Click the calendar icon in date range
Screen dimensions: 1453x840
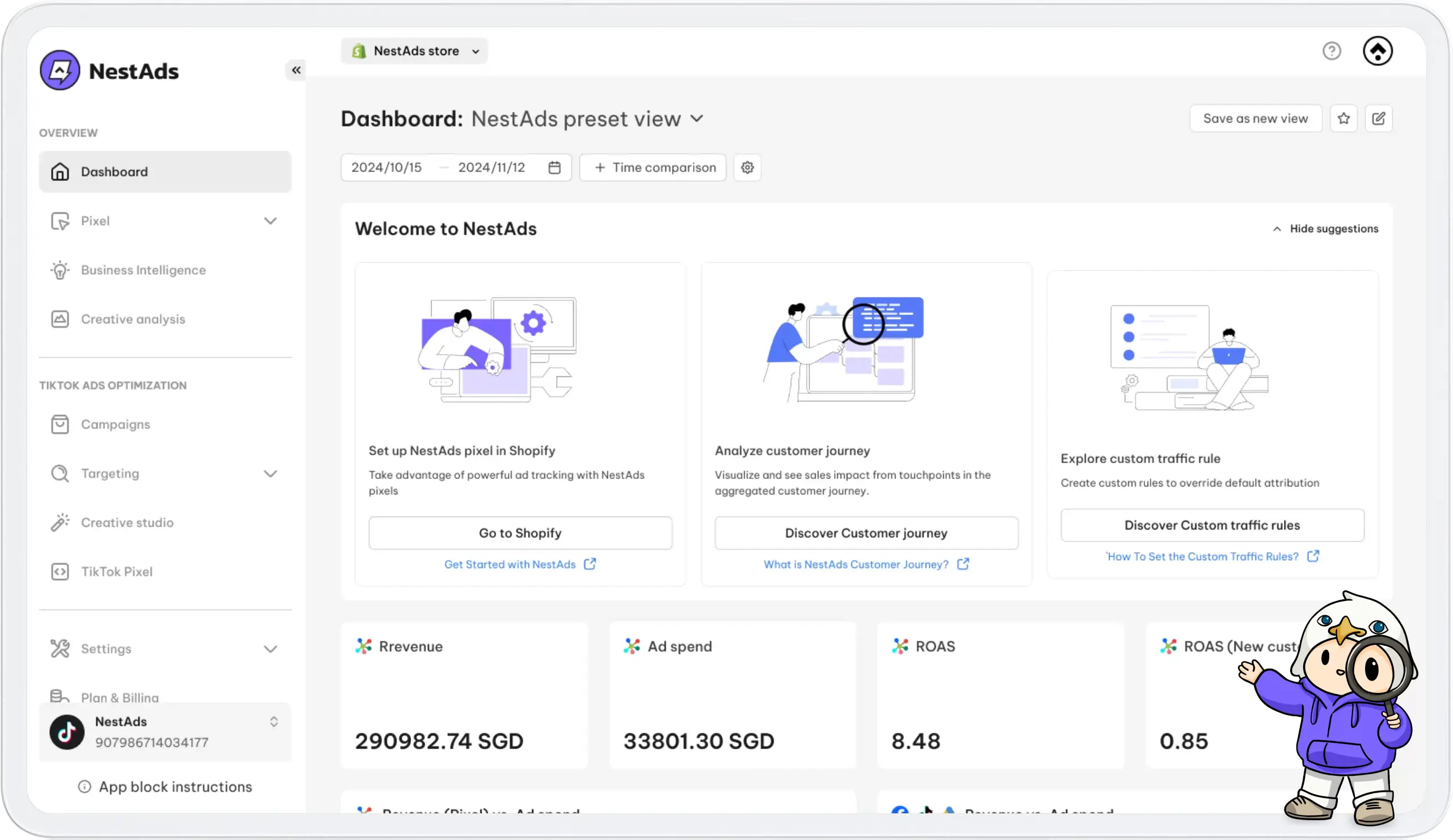click(x=554, y=167)
